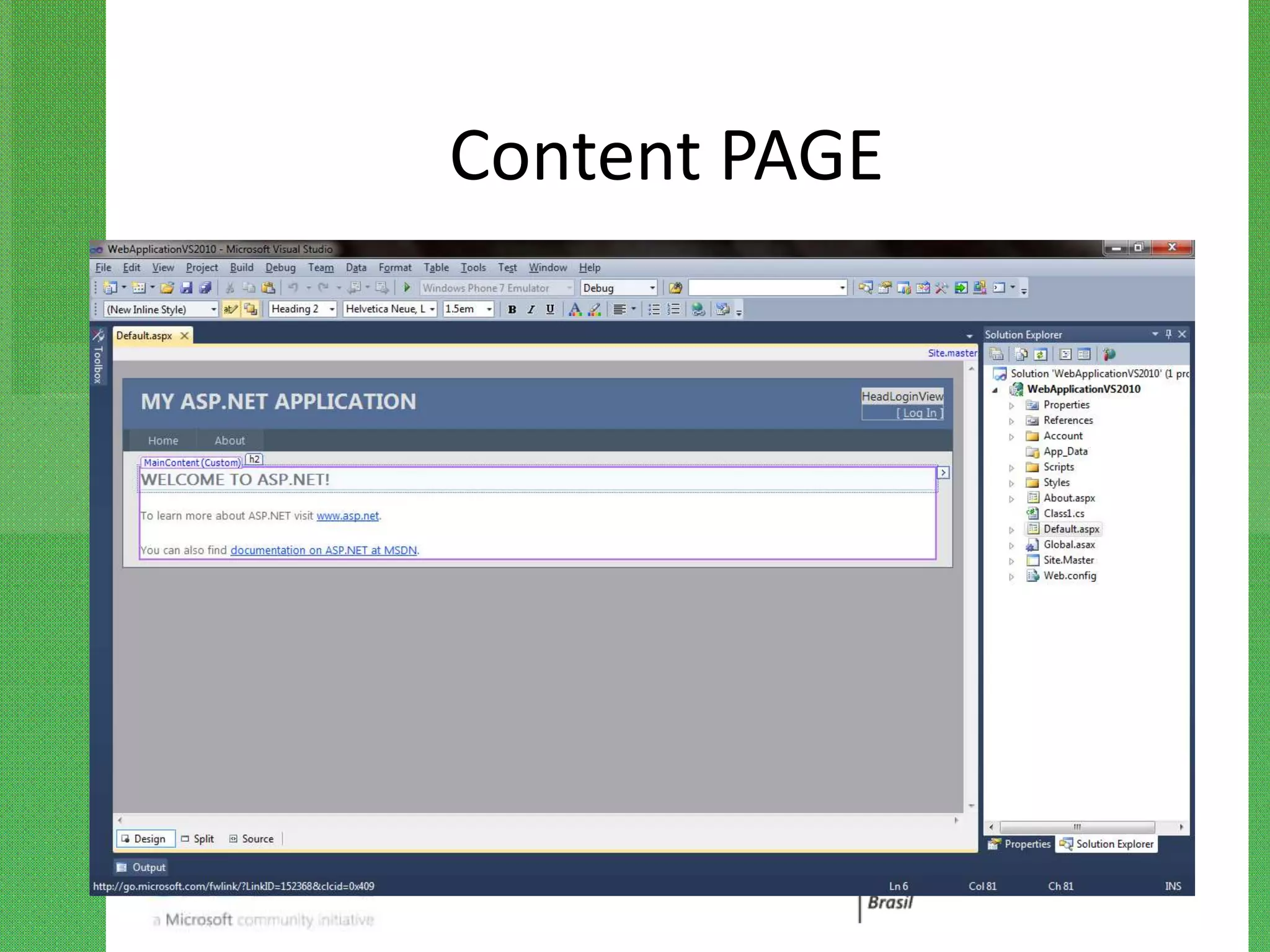Select Site.Master in Solution Explorer
The image size is (1270, 952).
(1068, 560)
